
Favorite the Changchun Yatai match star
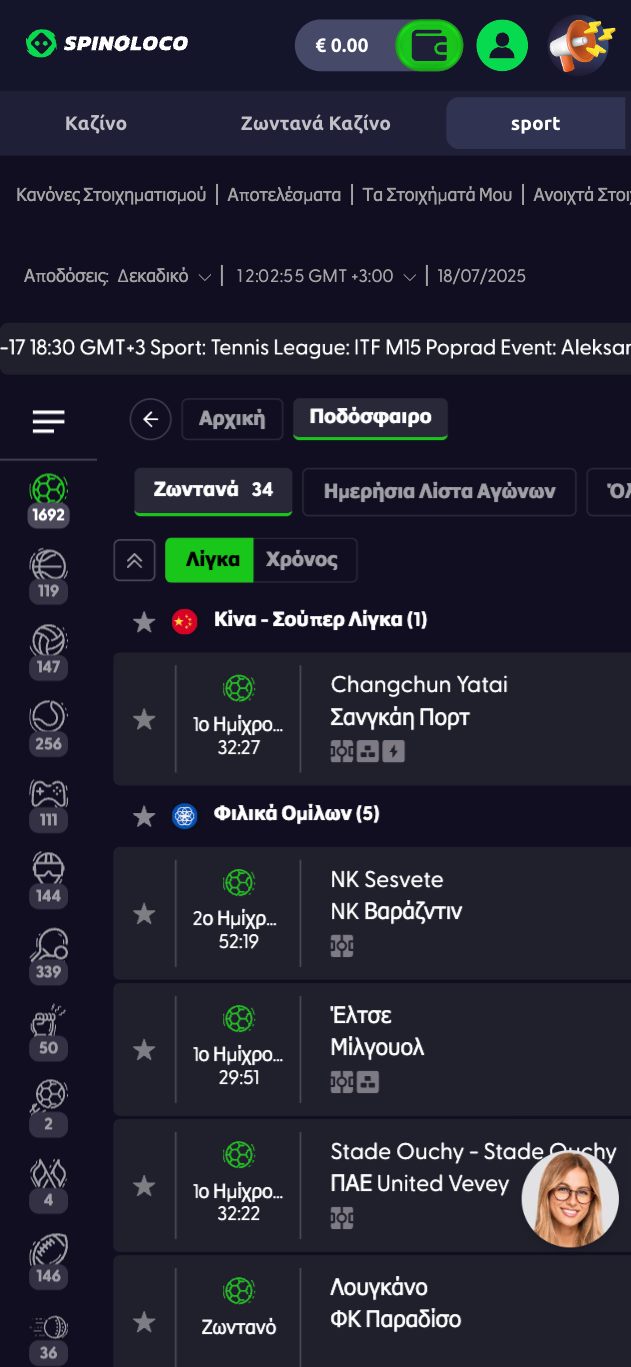(144, 719)
